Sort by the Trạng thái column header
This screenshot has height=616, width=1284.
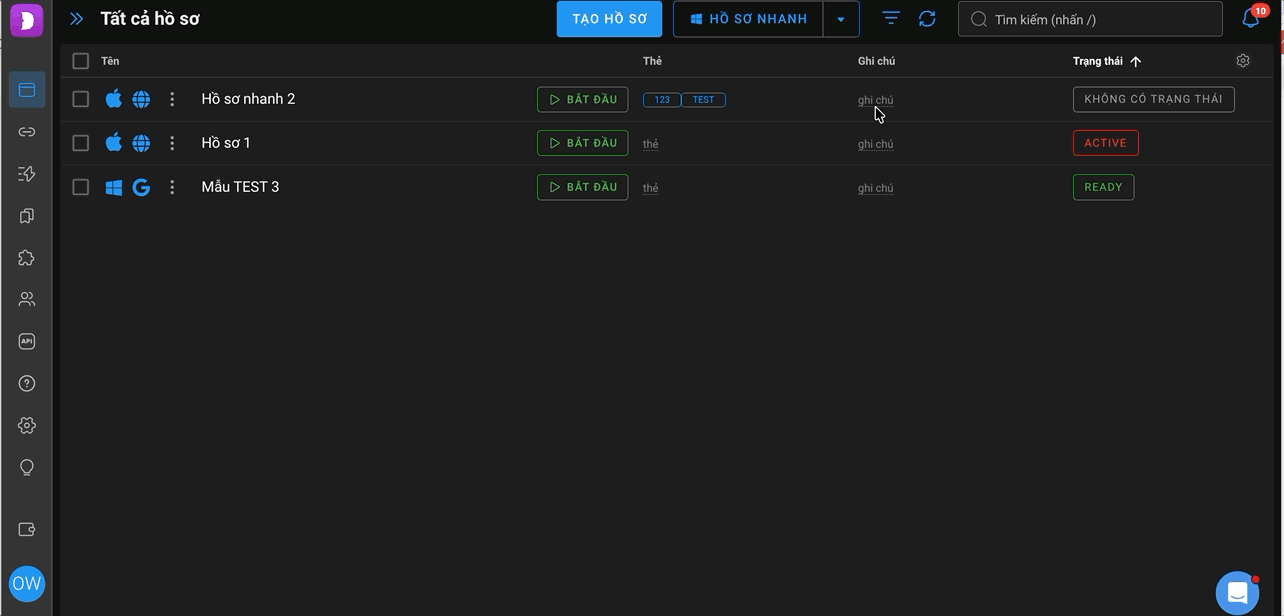[x=1107, y=61]
